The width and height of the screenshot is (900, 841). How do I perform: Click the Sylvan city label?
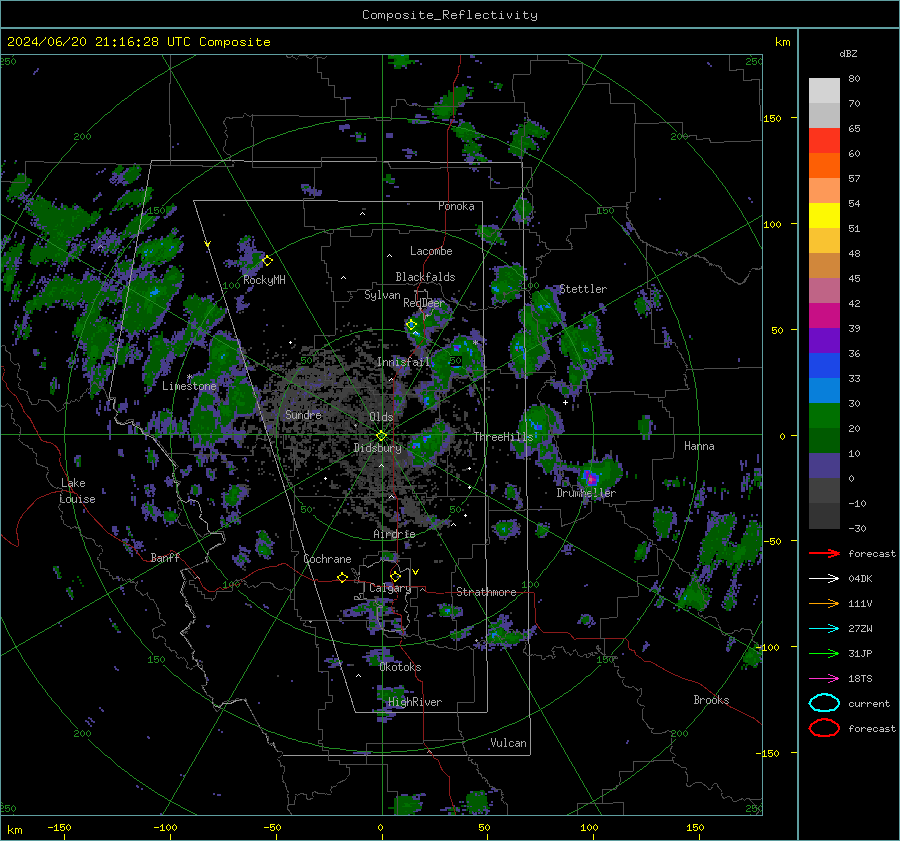(382, 295)
